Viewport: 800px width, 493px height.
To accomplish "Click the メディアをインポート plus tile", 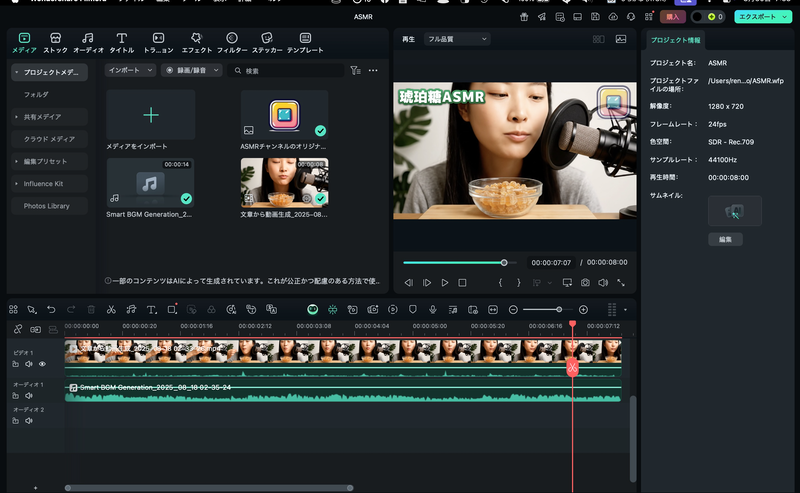I will coord(151,115).
